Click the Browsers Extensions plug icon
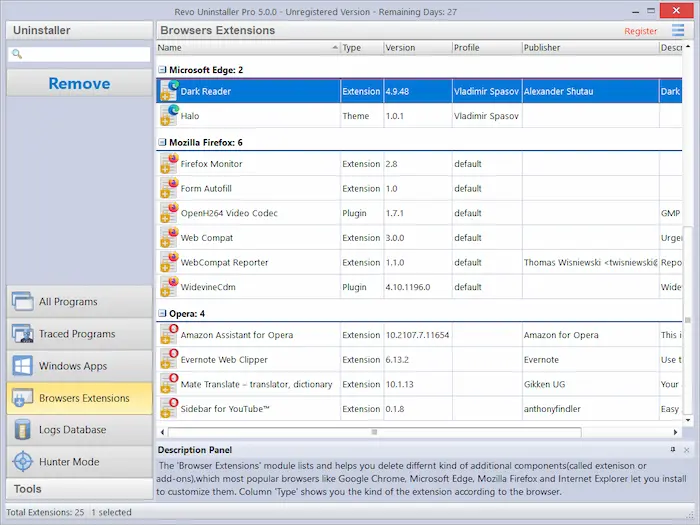The image size is (700, 525). pyautogui.click(x=22, y=398)
